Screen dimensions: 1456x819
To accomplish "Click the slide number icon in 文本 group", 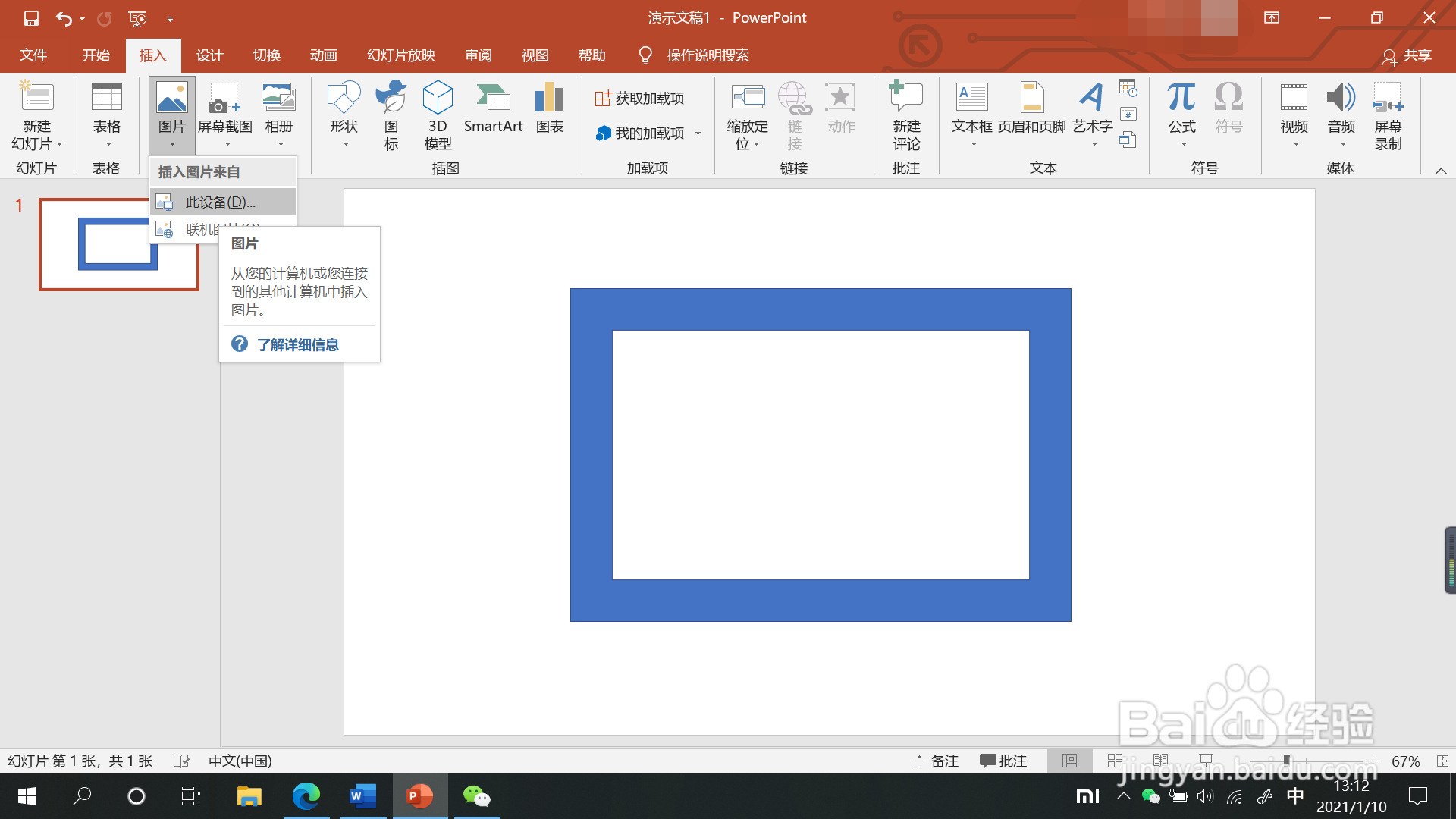I will tap(1128, 115).
